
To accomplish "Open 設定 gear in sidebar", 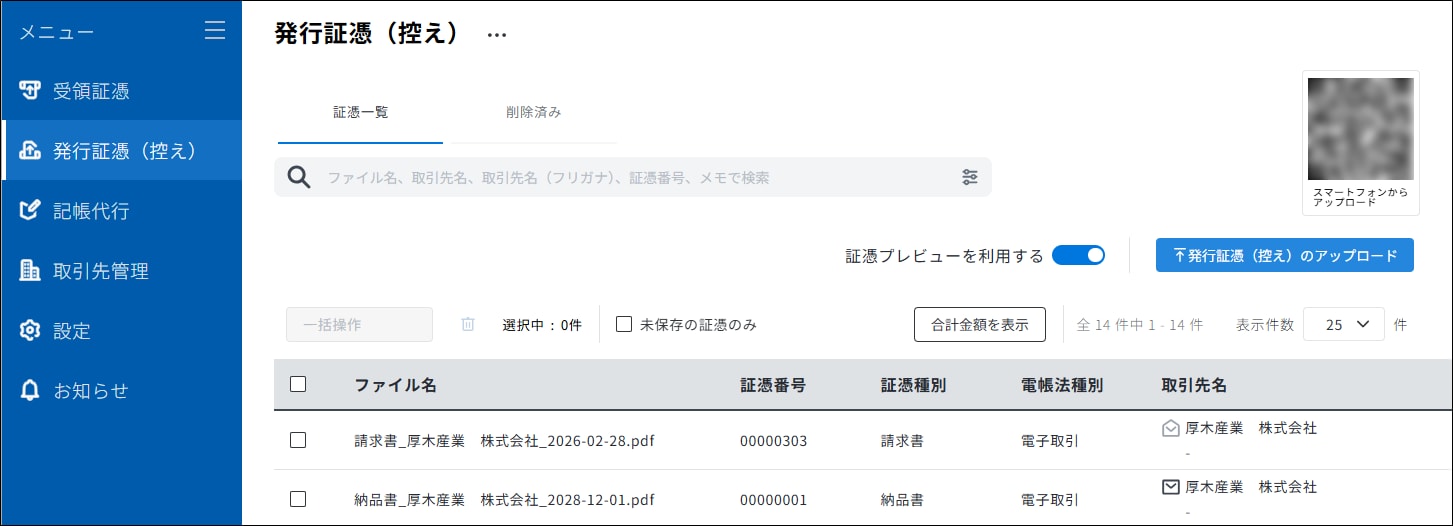I will (x=30, y=330).
